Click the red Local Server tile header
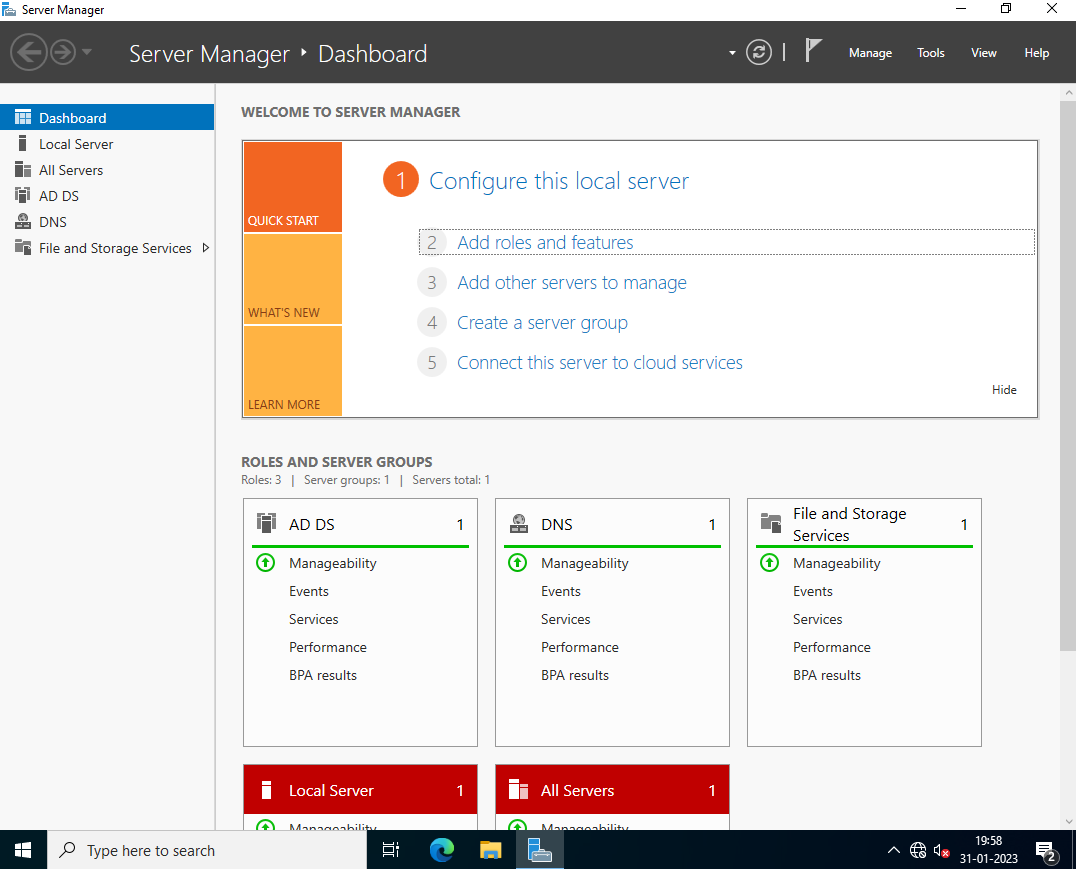 pos(360,790)
